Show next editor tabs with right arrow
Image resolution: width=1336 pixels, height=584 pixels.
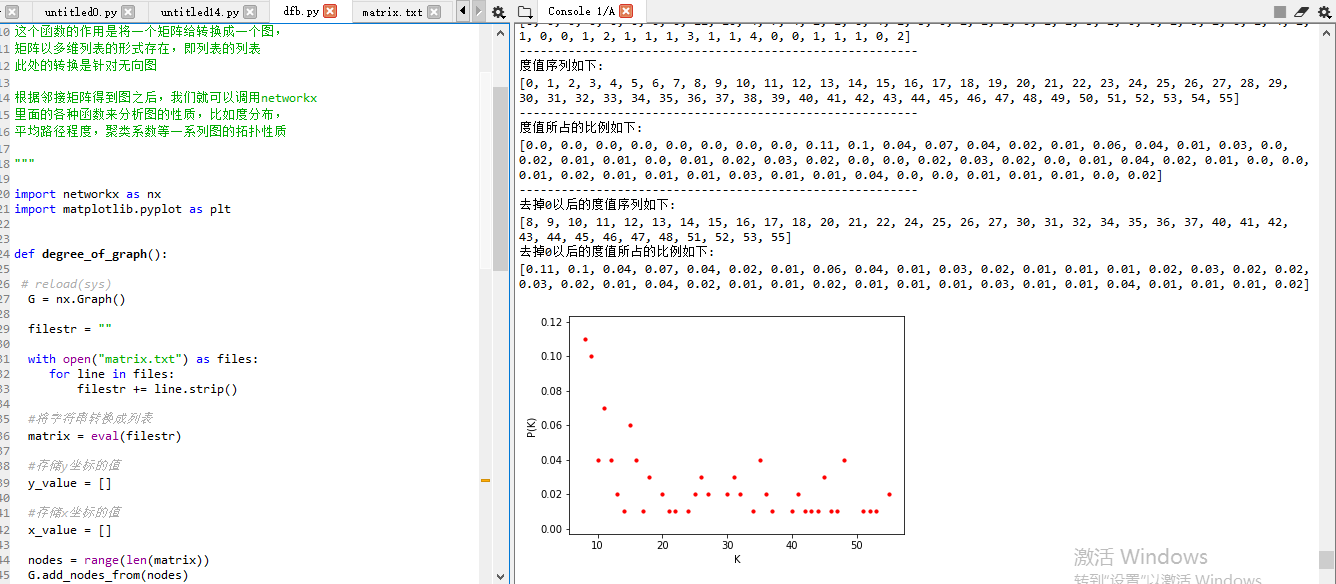478,12
